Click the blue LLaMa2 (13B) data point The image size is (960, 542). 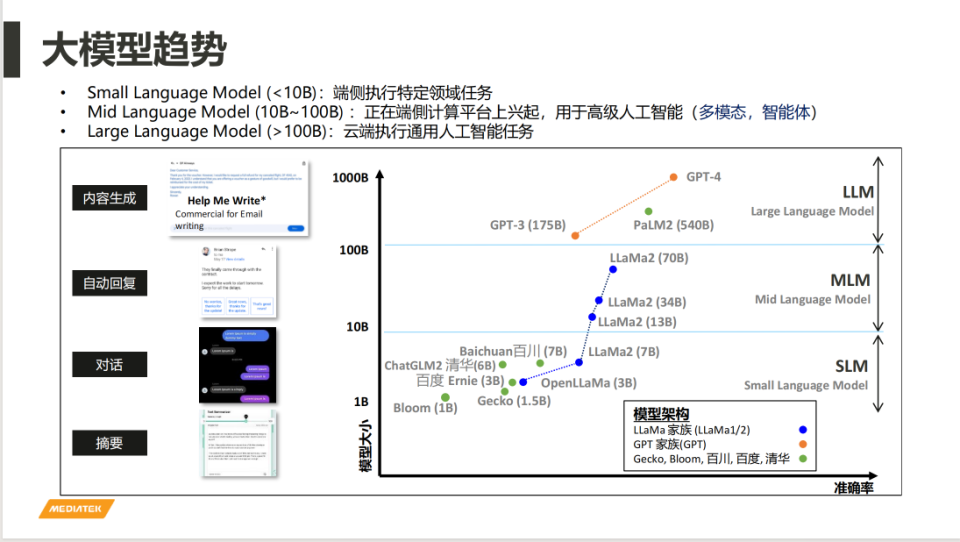pyautogui.click(x=592, y=317)
